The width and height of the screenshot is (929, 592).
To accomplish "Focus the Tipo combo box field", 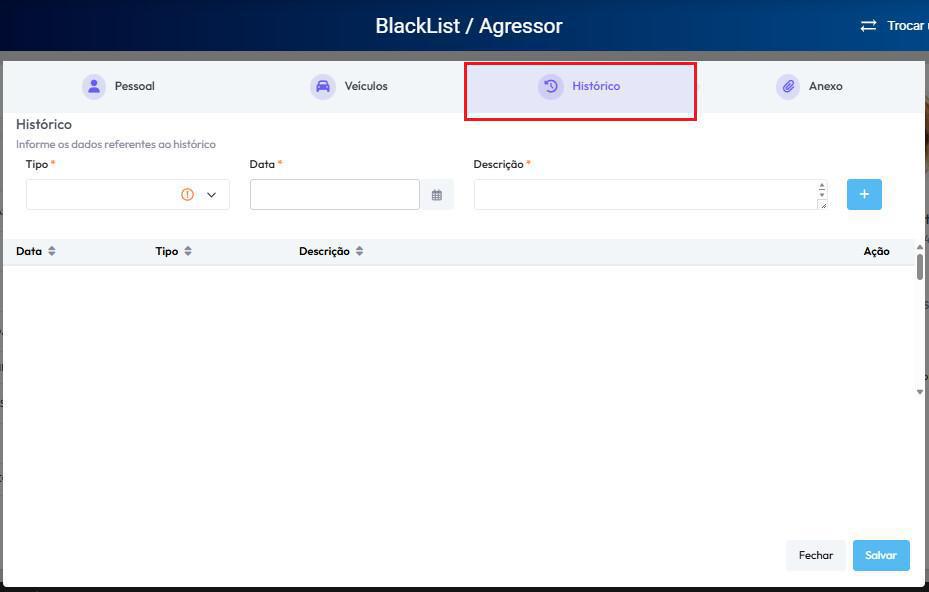I will 127,194.
